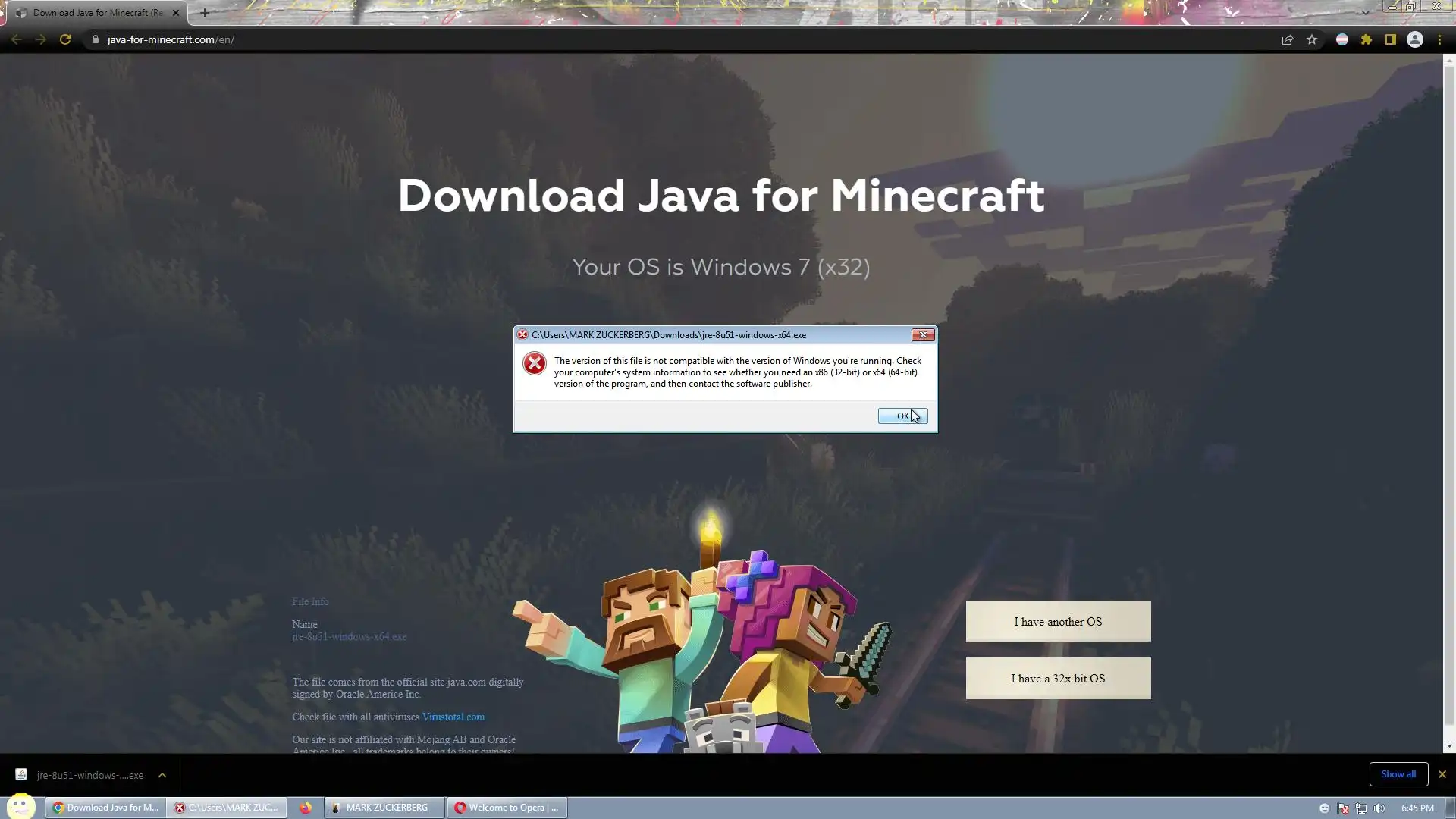Open the share page icon
Image resolution: width=1456 pixels, height=819 pixels.
[1287, 39]
